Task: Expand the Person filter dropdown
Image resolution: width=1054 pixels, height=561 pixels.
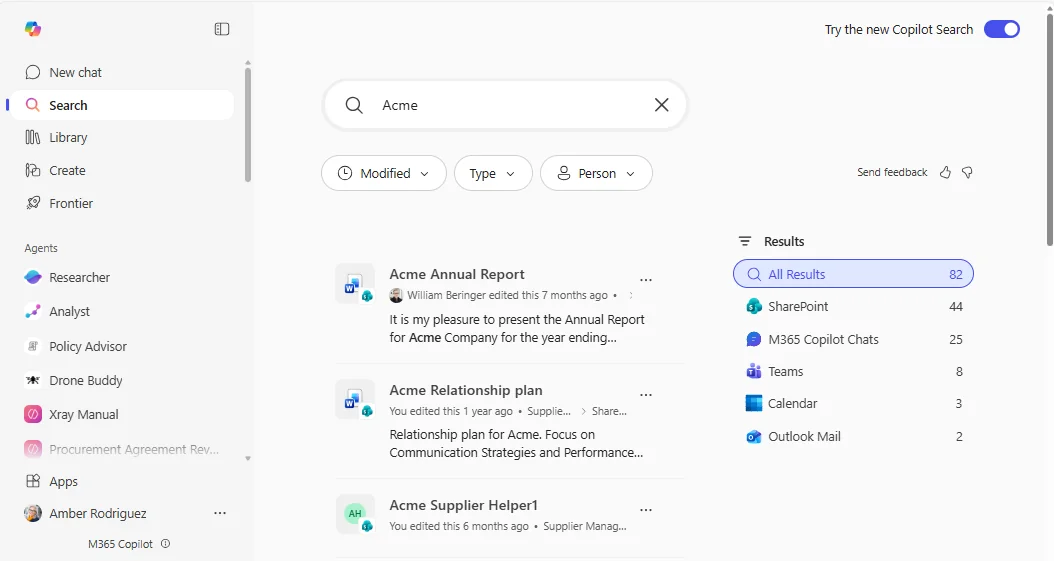Action: [x=596, y=173]
